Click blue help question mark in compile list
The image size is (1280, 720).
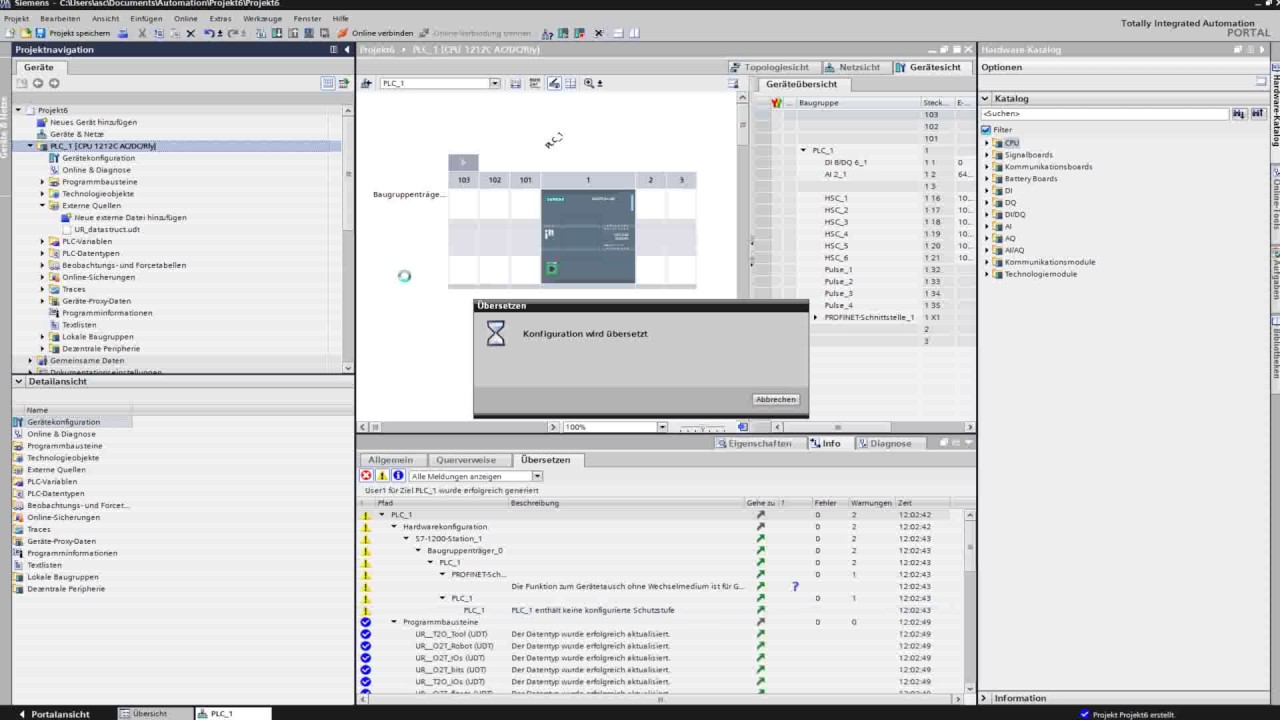coord(795,587)
